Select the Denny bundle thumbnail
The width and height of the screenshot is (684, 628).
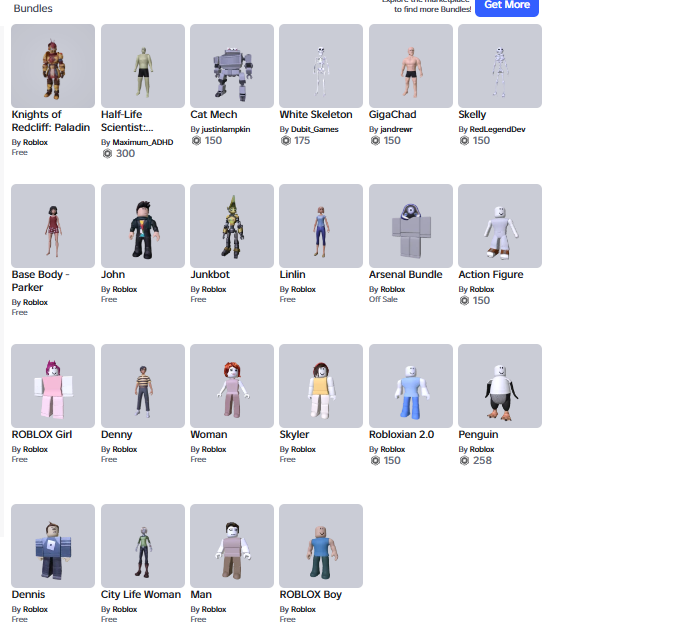[143, 386]
